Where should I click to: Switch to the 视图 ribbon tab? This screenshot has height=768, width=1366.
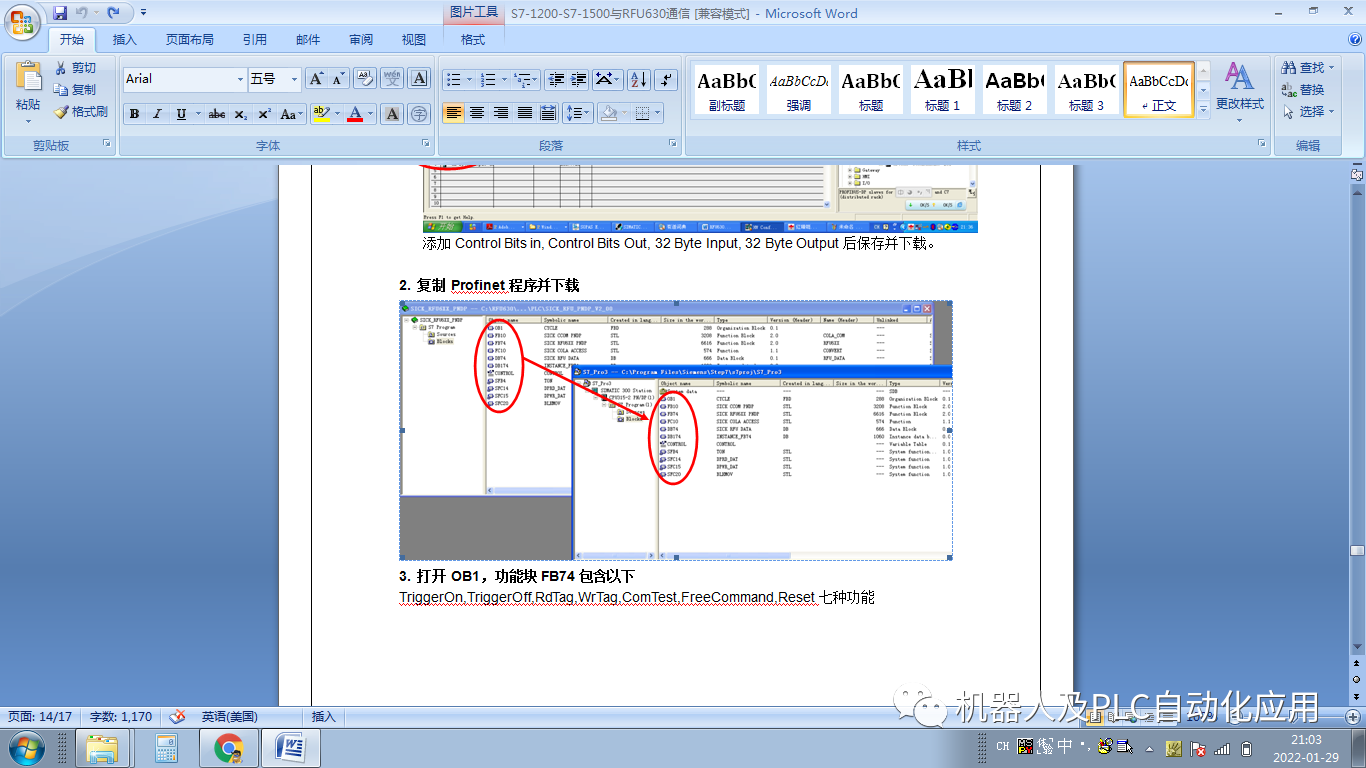414,40
